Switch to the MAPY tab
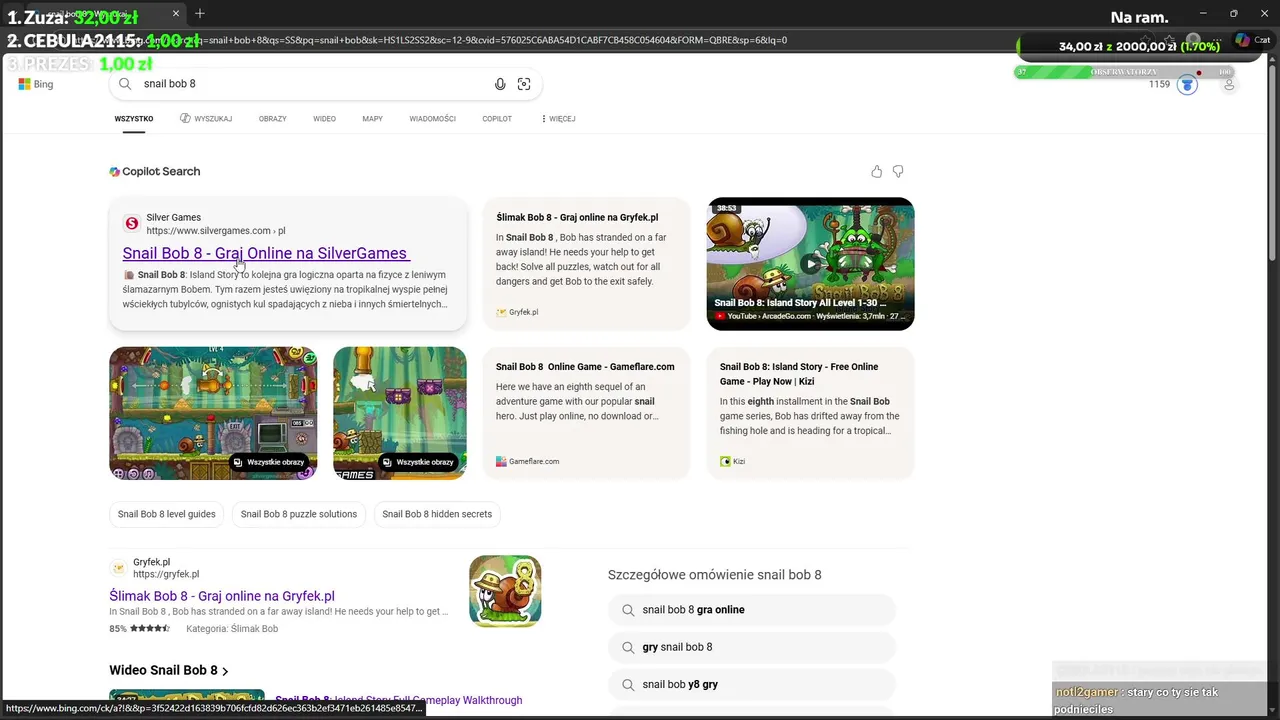 point(372,119)
